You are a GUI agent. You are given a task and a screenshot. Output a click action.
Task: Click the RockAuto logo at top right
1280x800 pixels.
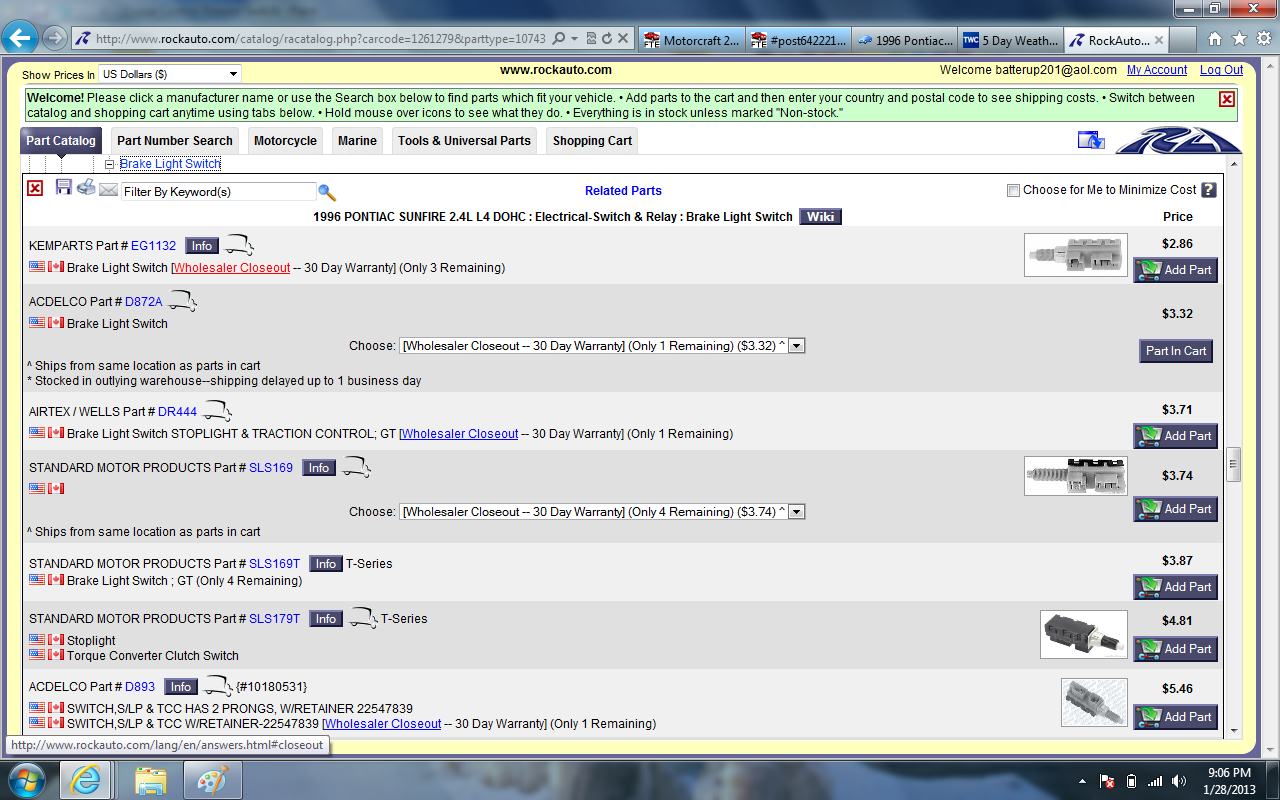tap(1178, 141)
